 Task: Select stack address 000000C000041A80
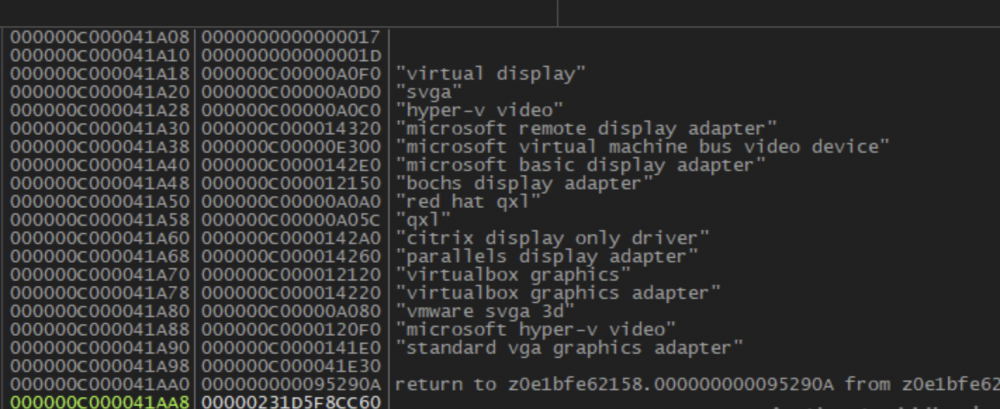click(99, 311)
